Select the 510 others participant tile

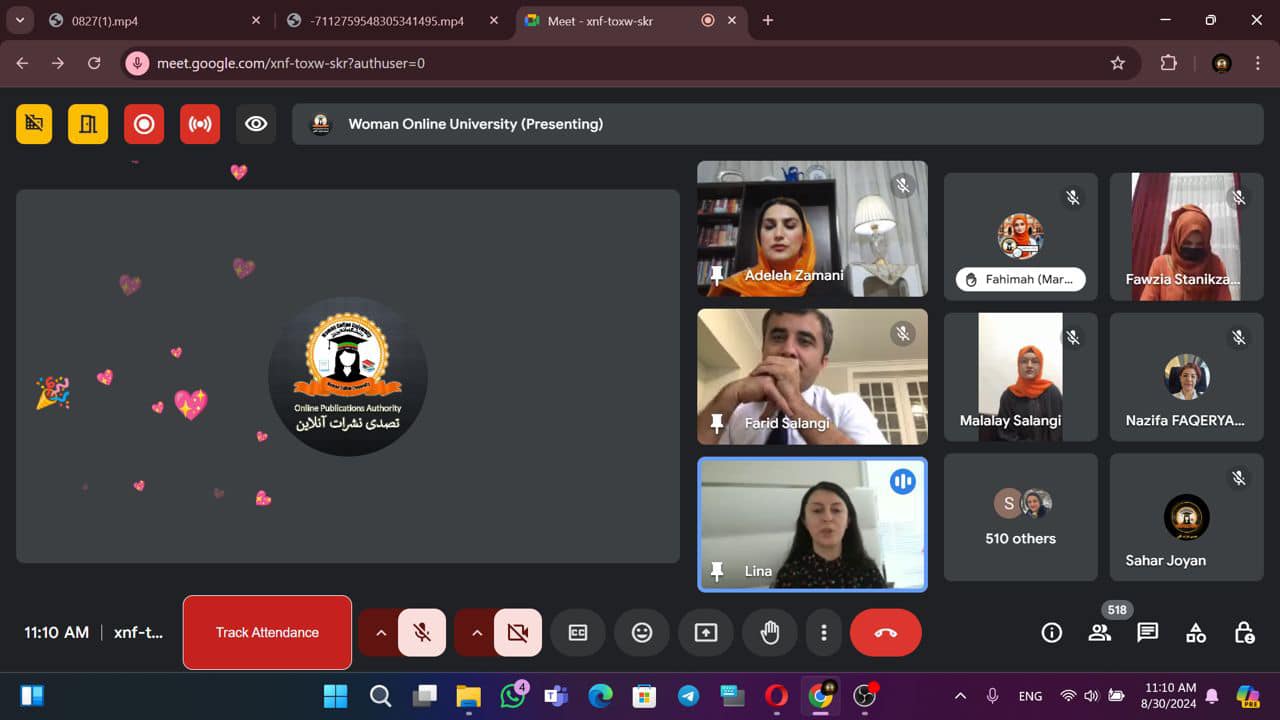(x=1020, y=517)
